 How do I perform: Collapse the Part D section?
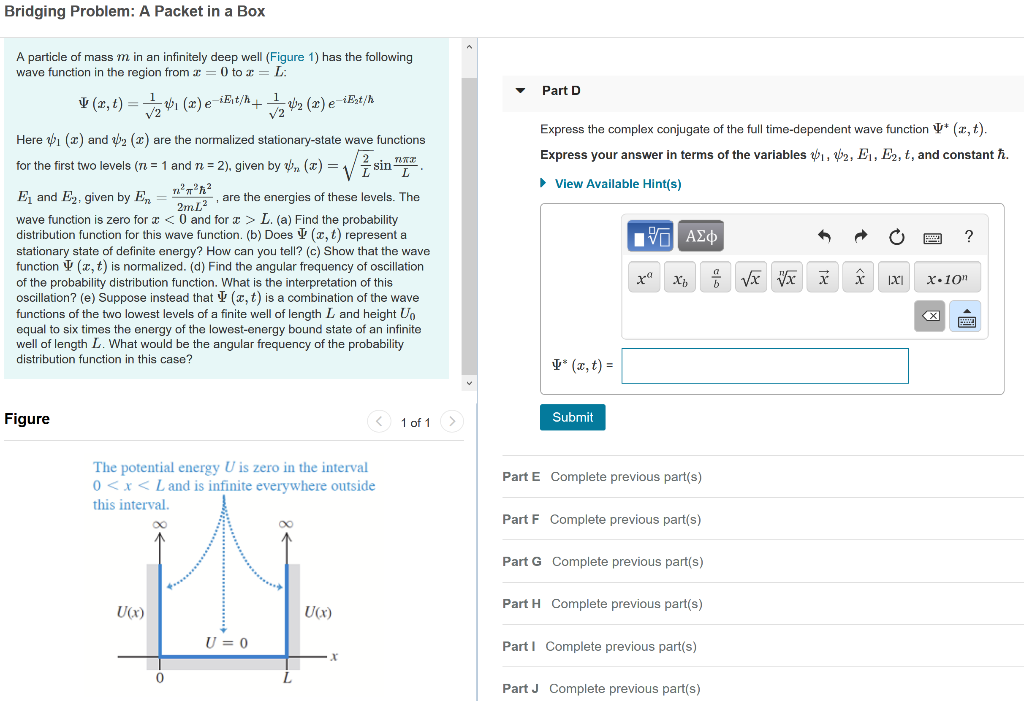pos(520,90)
